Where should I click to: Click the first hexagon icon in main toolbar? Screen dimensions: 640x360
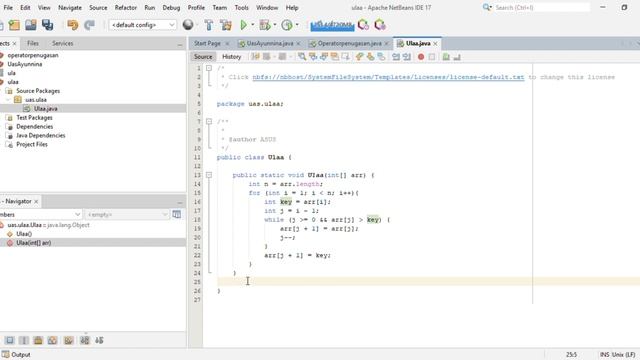click(363, 25)
